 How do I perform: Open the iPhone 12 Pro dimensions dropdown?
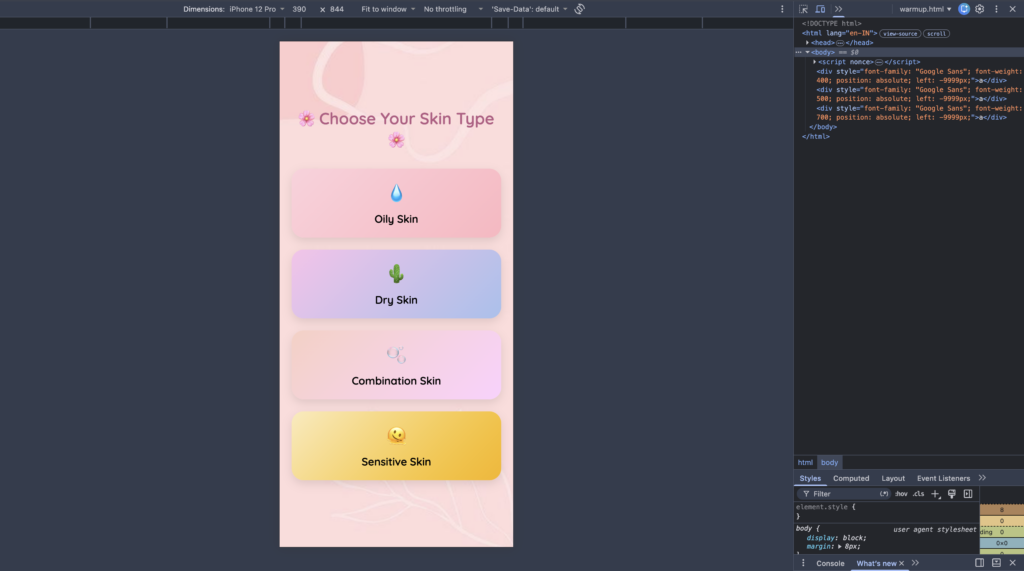pos(257,9)
